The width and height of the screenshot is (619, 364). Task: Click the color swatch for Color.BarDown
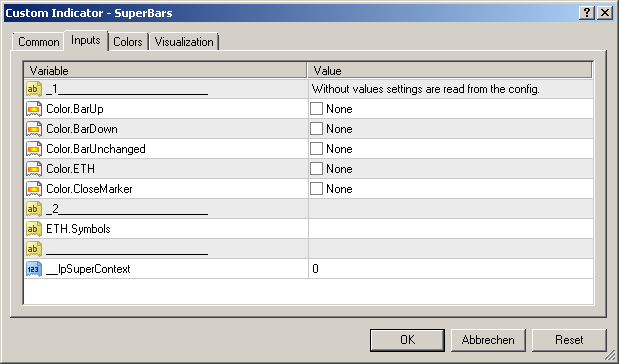click(316, 129)
